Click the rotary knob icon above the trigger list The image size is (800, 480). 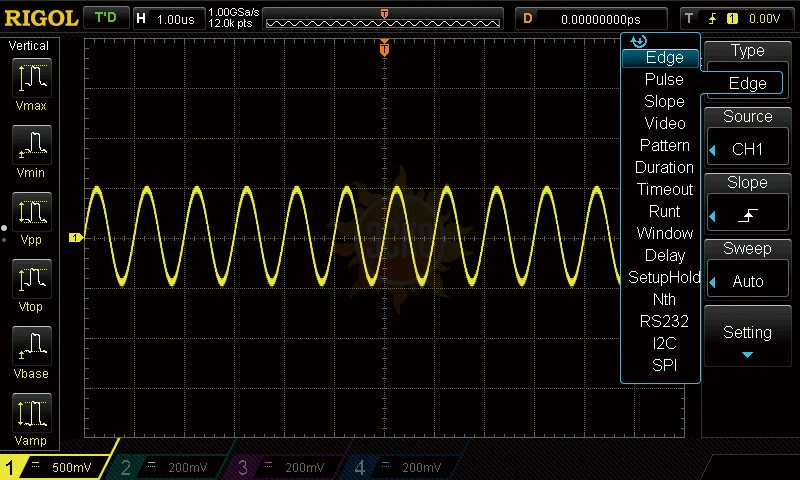pos(638,41)
